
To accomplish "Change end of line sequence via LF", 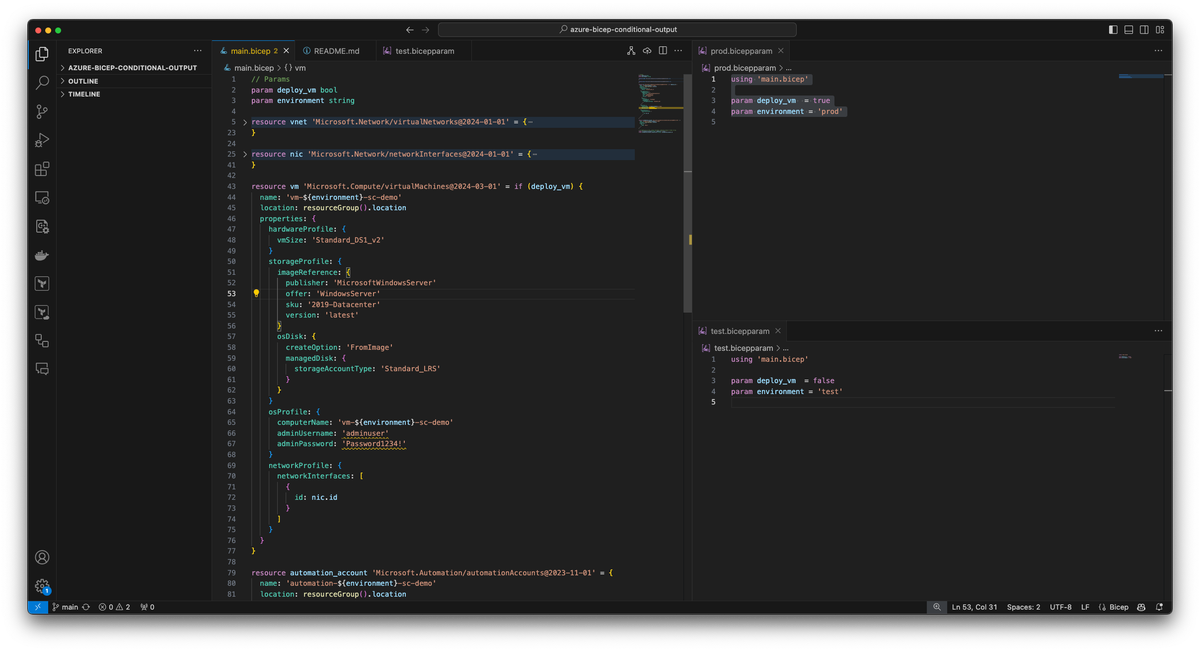I will click(x=1085, y=607).
